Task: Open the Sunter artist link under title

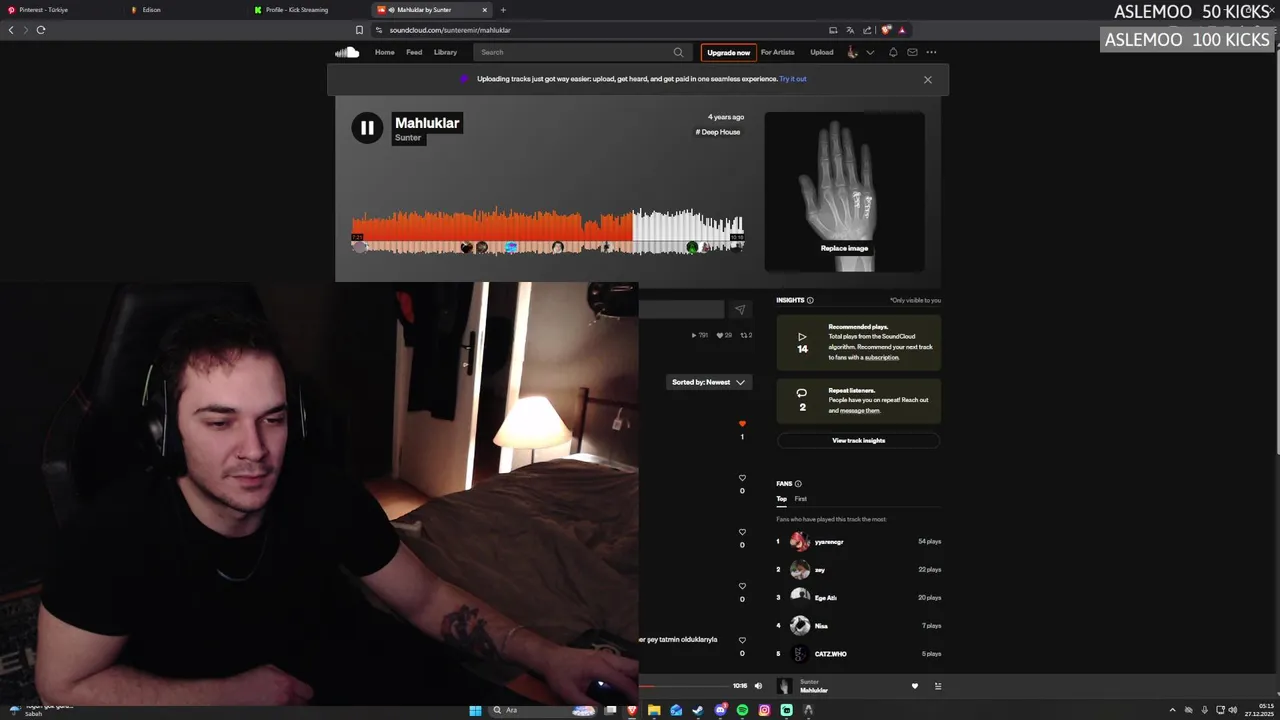Action: 408,138
